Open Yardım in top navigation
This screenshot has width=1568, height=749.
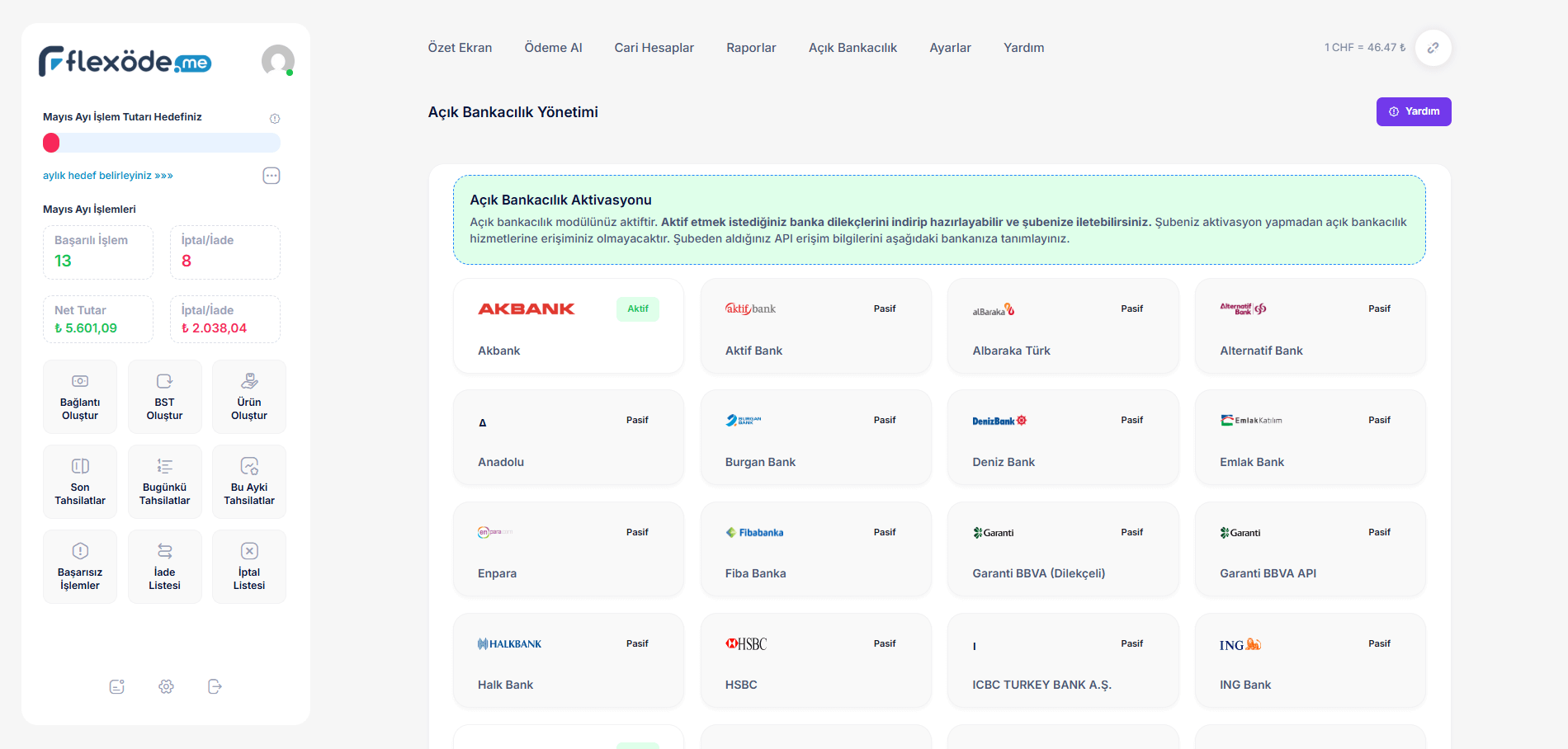[x=1023, y=48]
